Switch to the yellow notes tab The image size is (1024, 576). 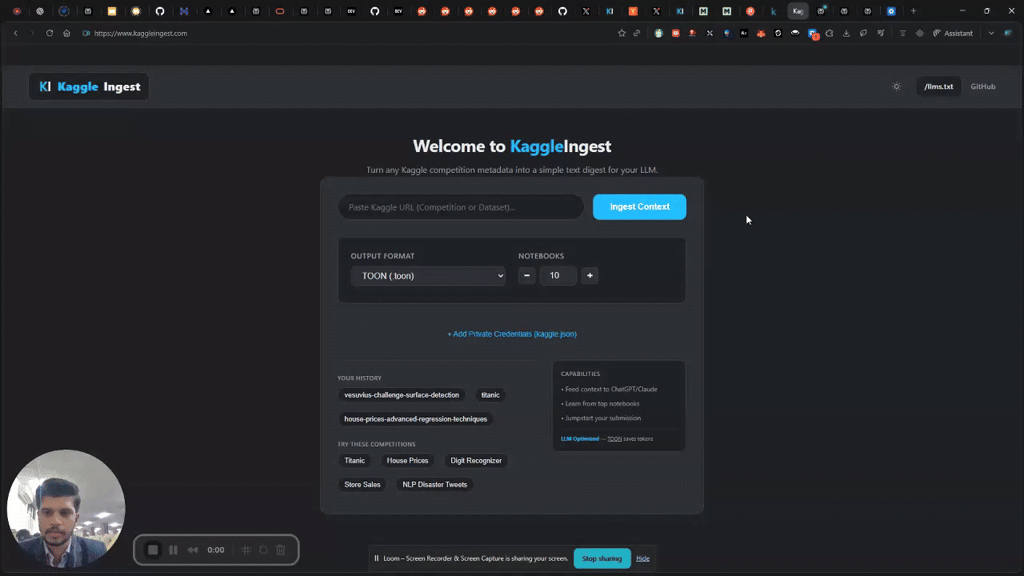tap(112, 11)
